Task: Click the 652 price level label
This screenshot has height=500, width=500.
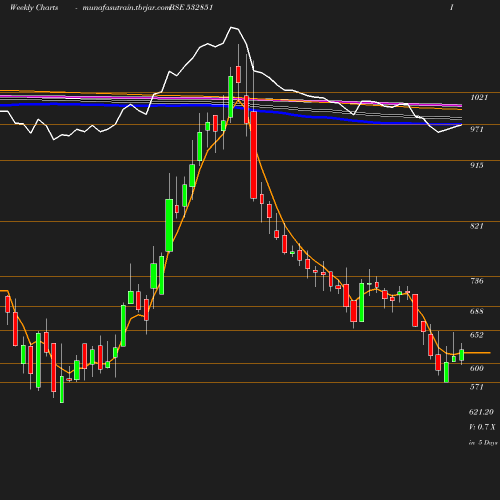Action: 476,335
